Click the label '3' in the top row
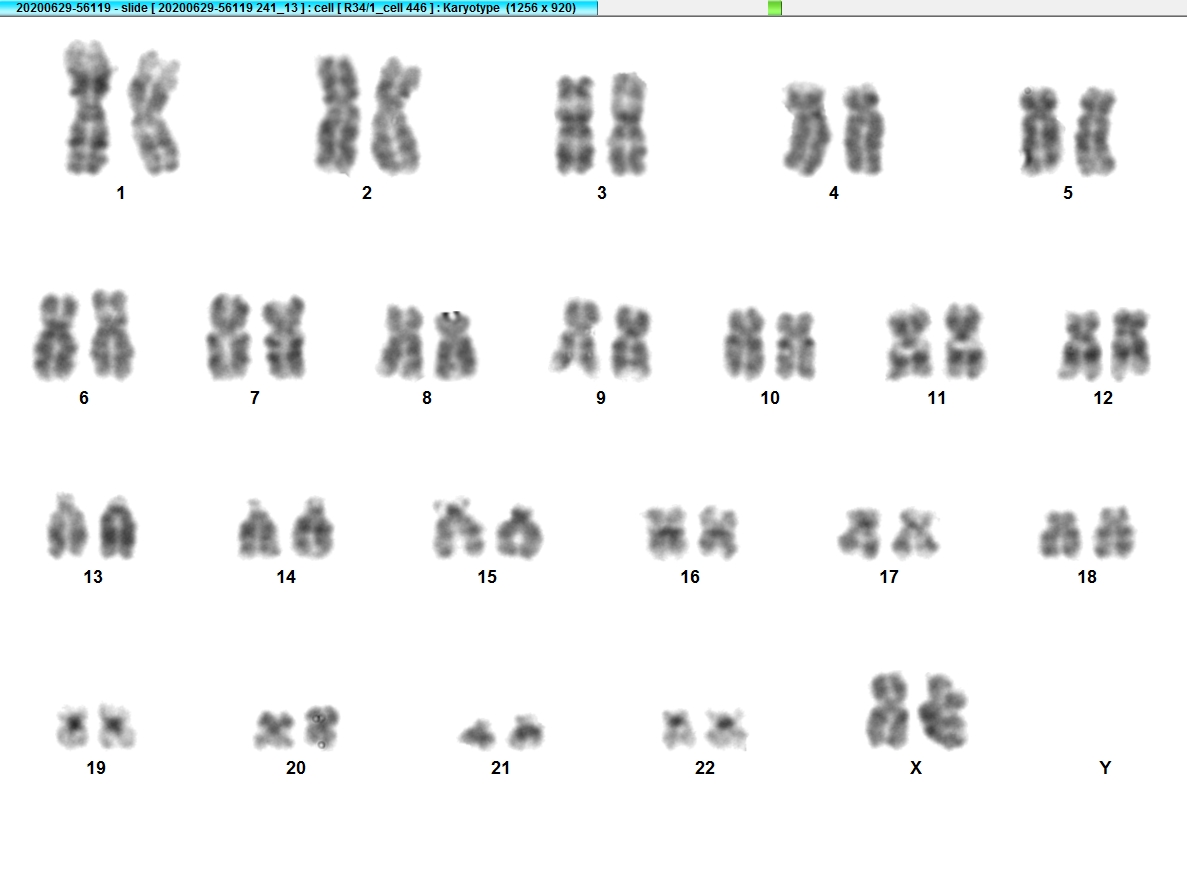The width and height of the screenshot is (1187, 875). pos(602,193)
